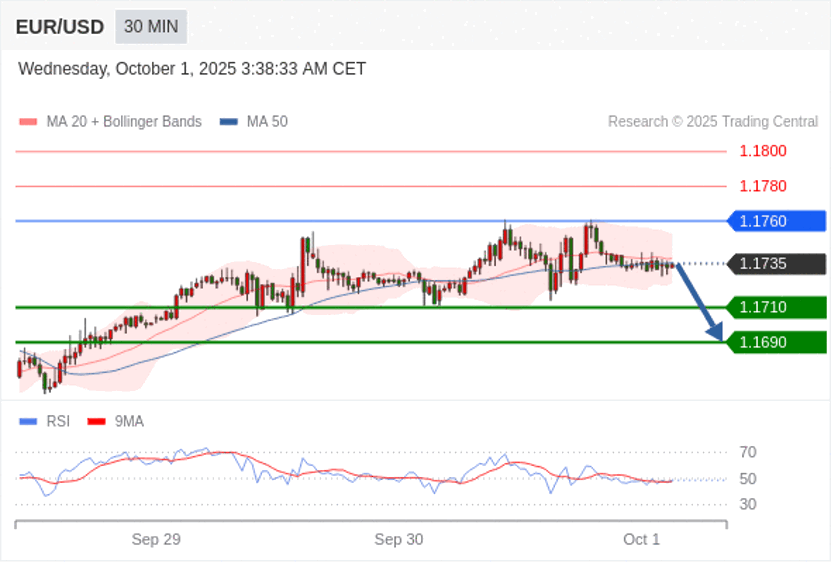Click the Wednesday, October 1, 2025 timestamp text
Viewport: 832px width, 564px height.
(x=192, y=69)
